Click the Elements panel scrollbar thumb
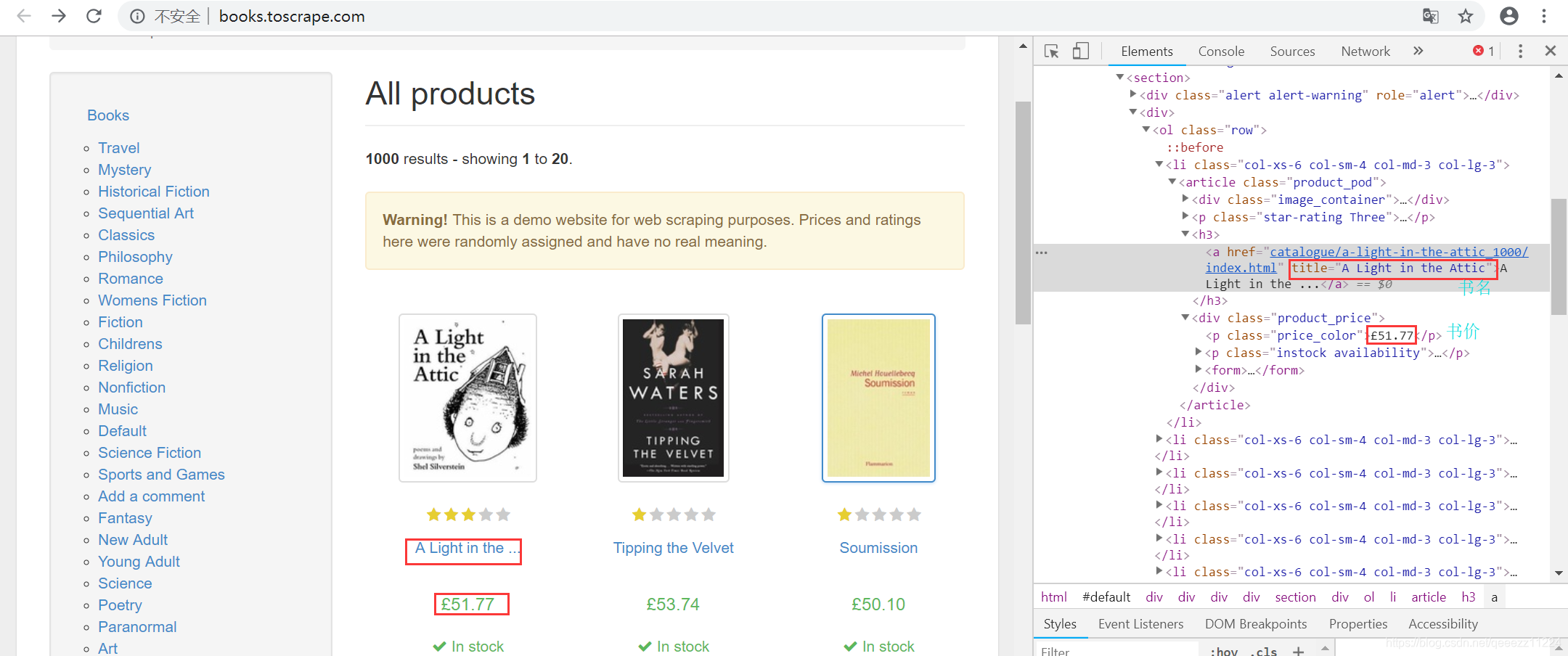 pos(1558,256)
